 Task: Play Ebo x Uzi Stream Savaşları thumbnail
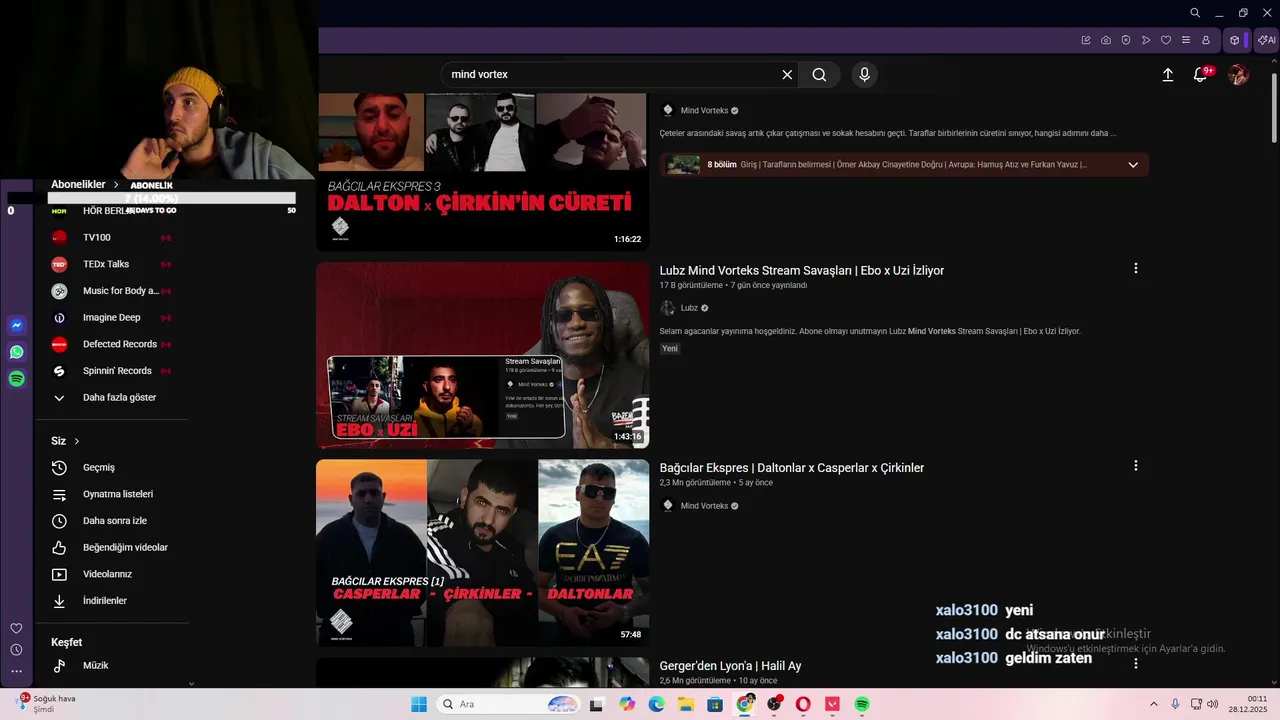pos(483,355)
